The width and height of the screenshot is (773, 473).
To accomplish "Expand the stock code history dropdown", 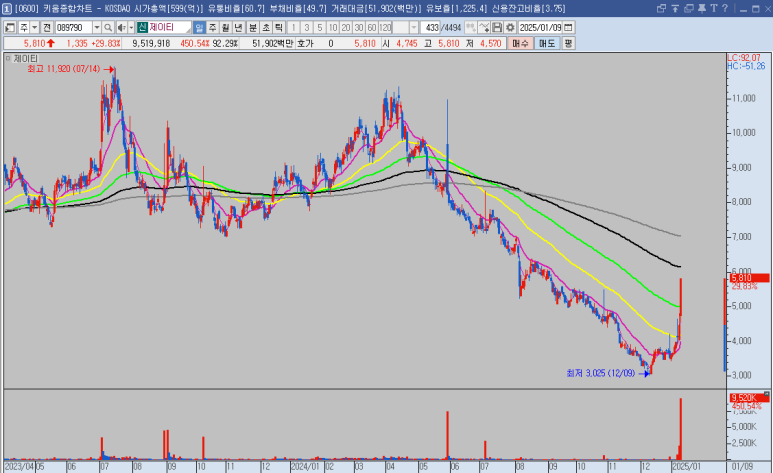I will [97, 28].
